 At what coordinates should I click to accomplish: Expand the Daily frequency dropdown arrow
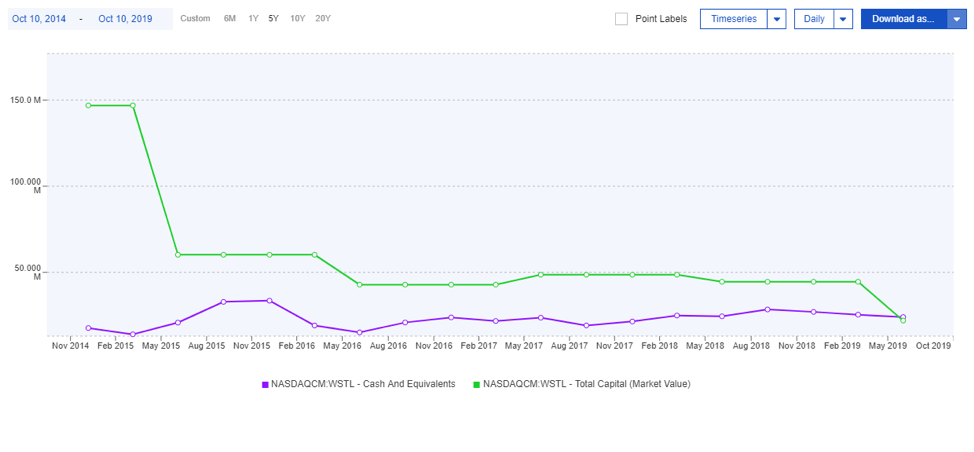click(x=842, y=19)
